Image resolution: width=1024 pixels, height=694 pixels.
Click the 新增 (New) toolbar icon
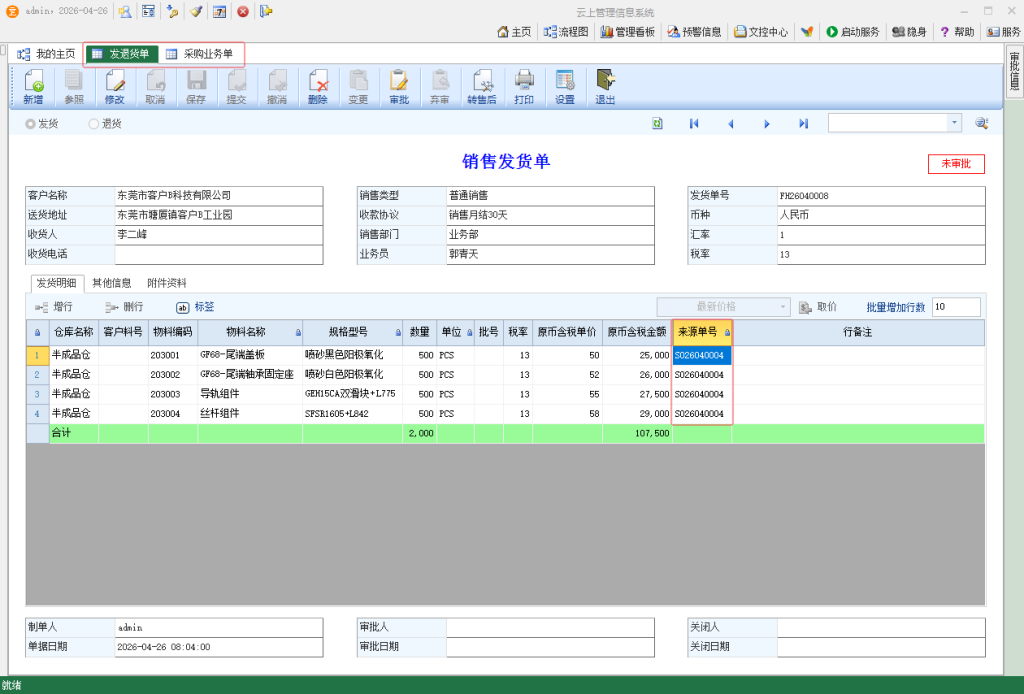pyautogui.click(x=33, y=87)
